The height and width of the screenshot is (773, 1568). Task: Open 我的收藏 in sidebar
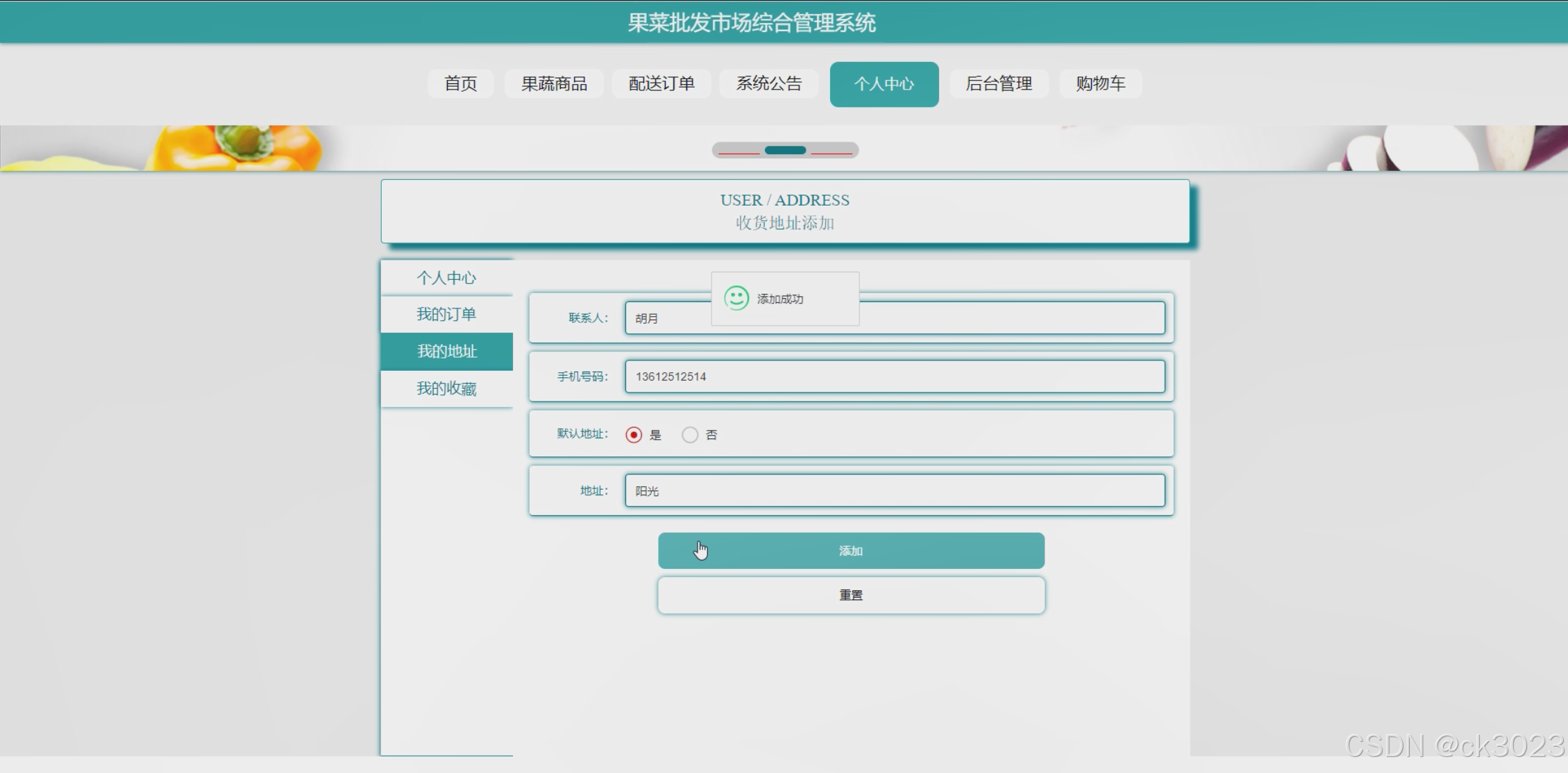click(446, 388)
